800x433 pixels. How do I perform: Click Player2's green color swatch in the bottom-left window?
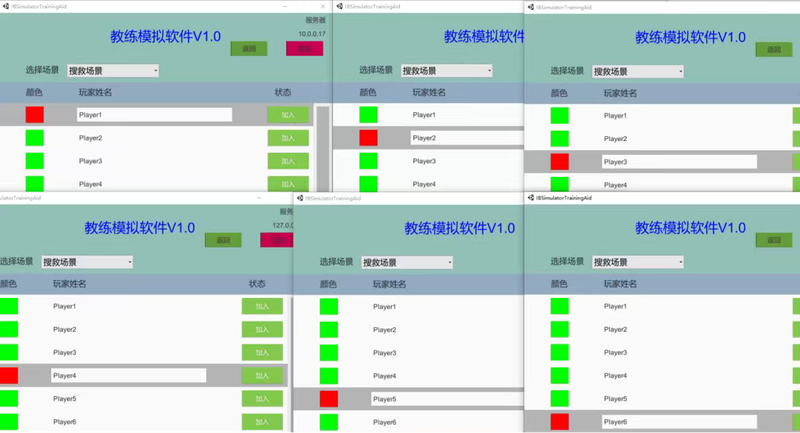[x=9, y=329]
